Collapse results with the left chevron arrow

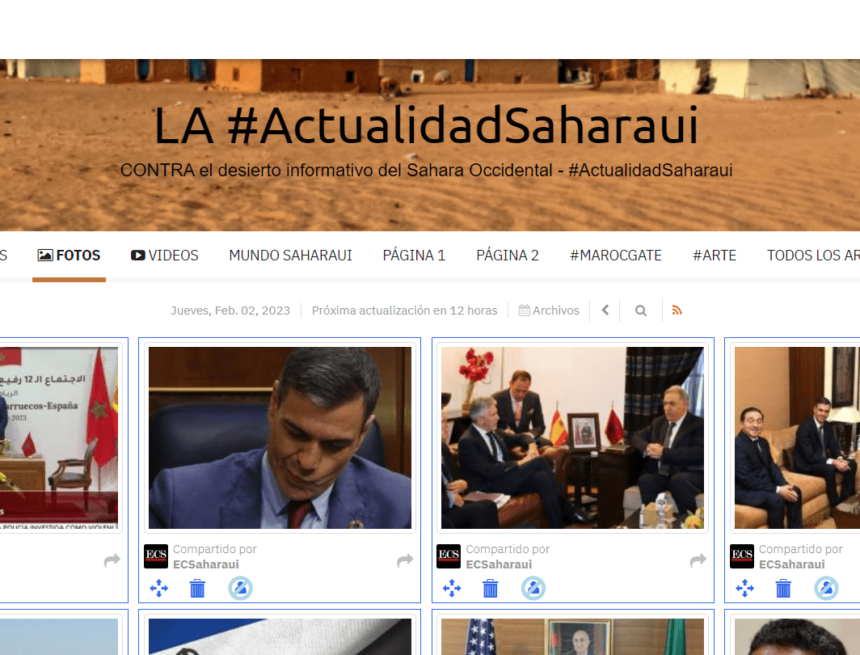click(x=605, y=310)
